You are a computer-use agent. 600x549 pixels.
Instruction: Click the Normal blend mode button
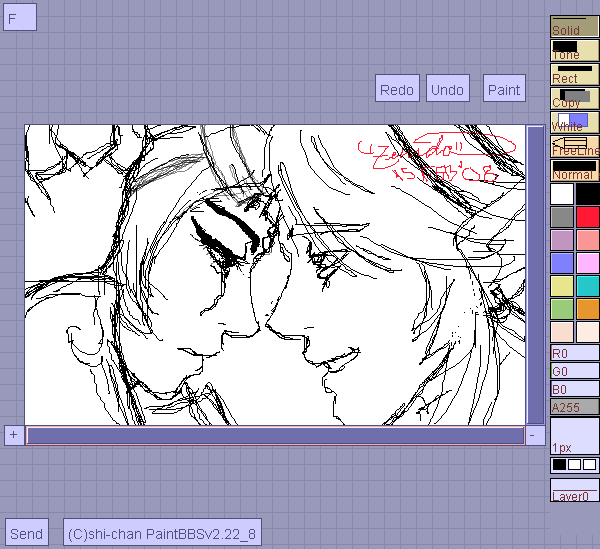tap(574, 170)
